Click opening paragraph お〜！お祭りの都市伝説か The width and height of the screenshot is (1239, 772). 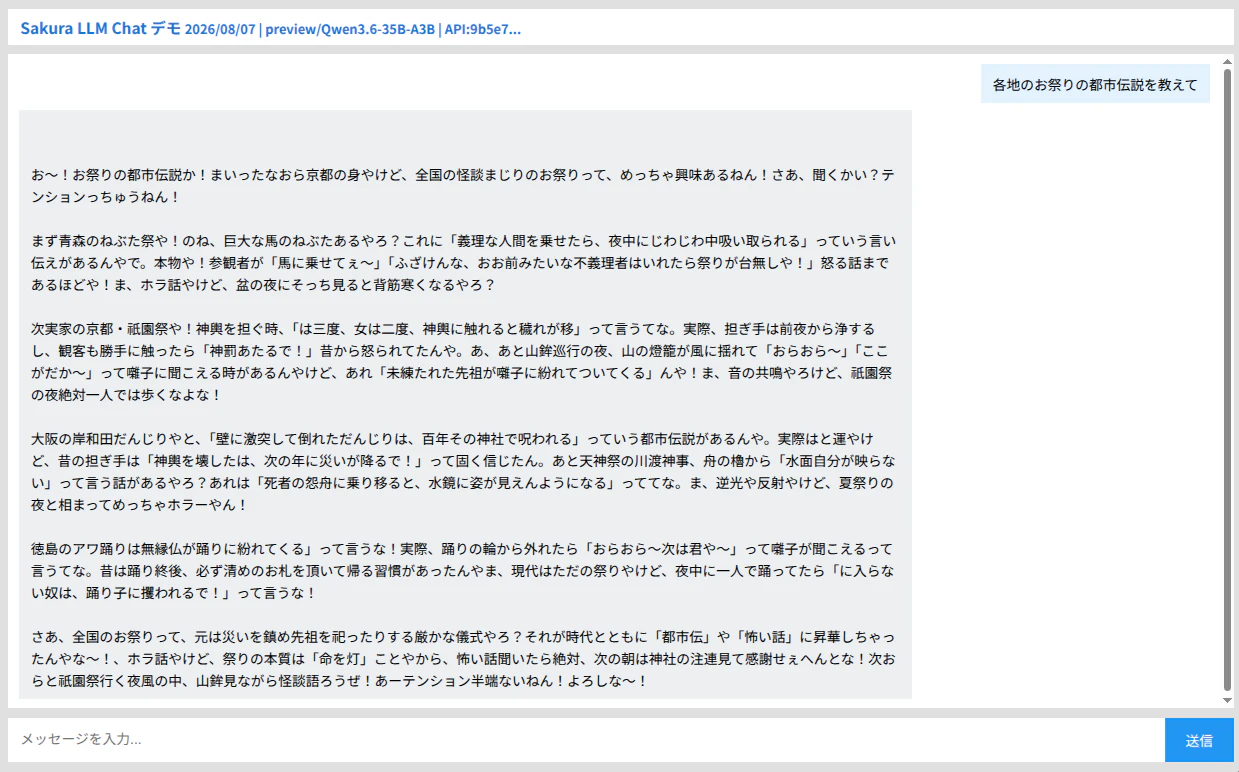tap(463, 185)
